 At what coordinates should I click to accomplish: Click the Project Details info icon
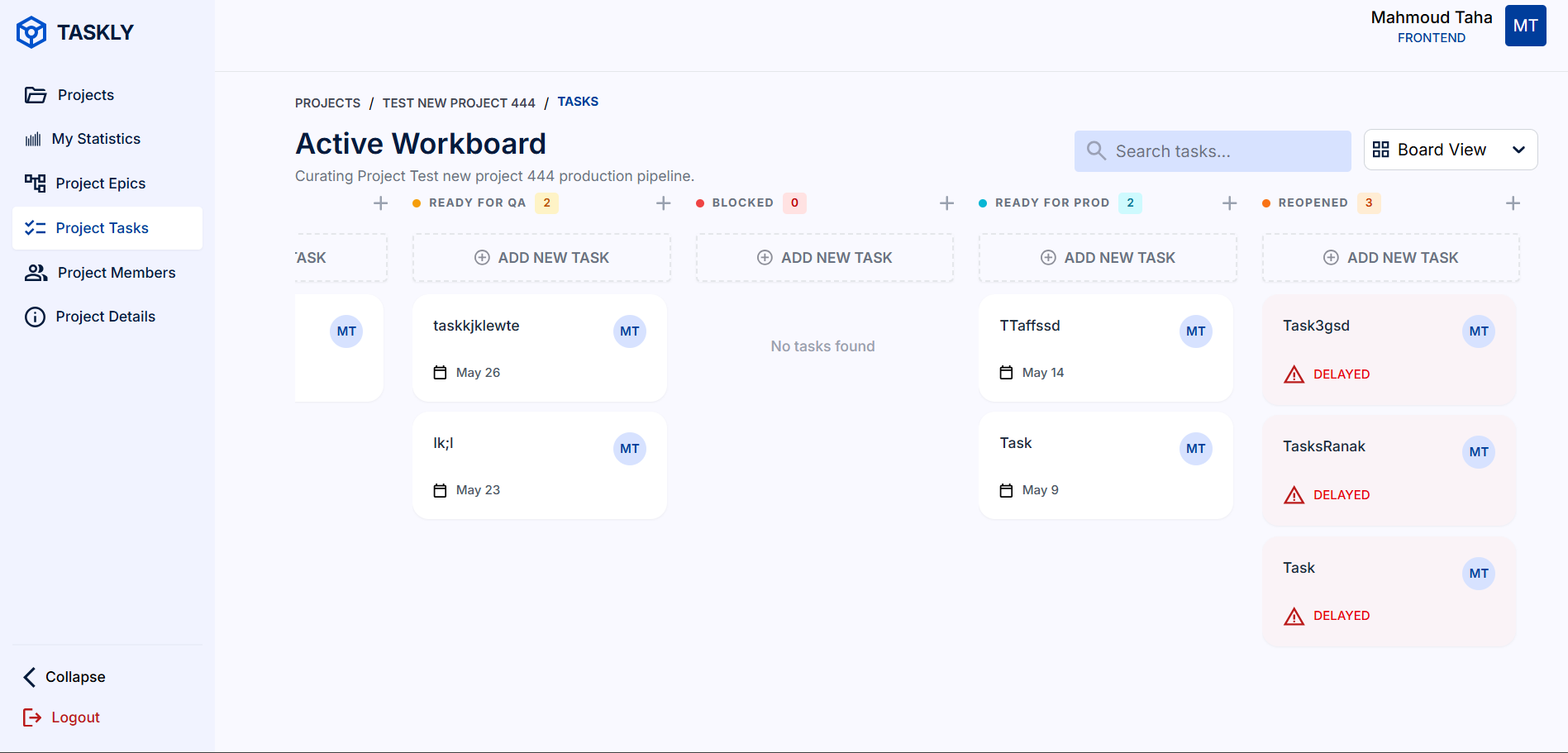click(35, 317)
